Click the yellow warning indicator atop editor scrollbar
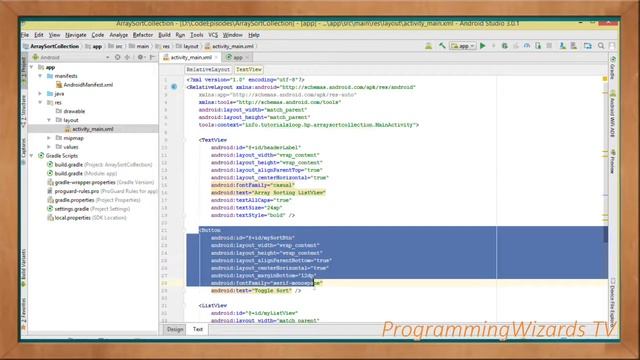This screenshot has height=360, width=640. tap(605, 79)
